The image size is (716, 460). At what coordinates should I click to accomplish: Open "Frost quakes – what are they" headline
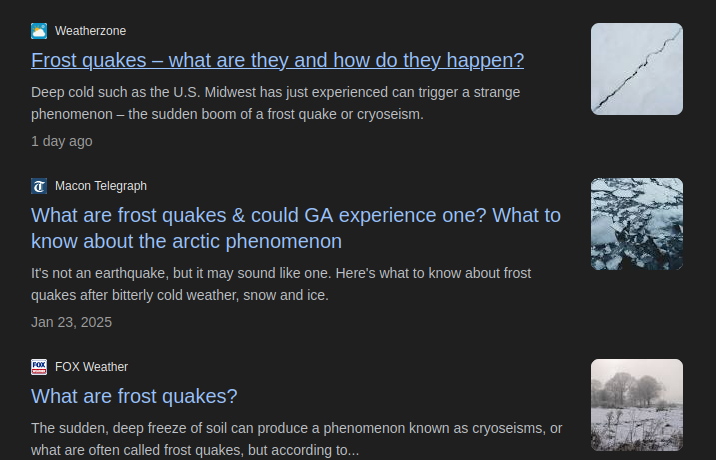tap(277, 60)
